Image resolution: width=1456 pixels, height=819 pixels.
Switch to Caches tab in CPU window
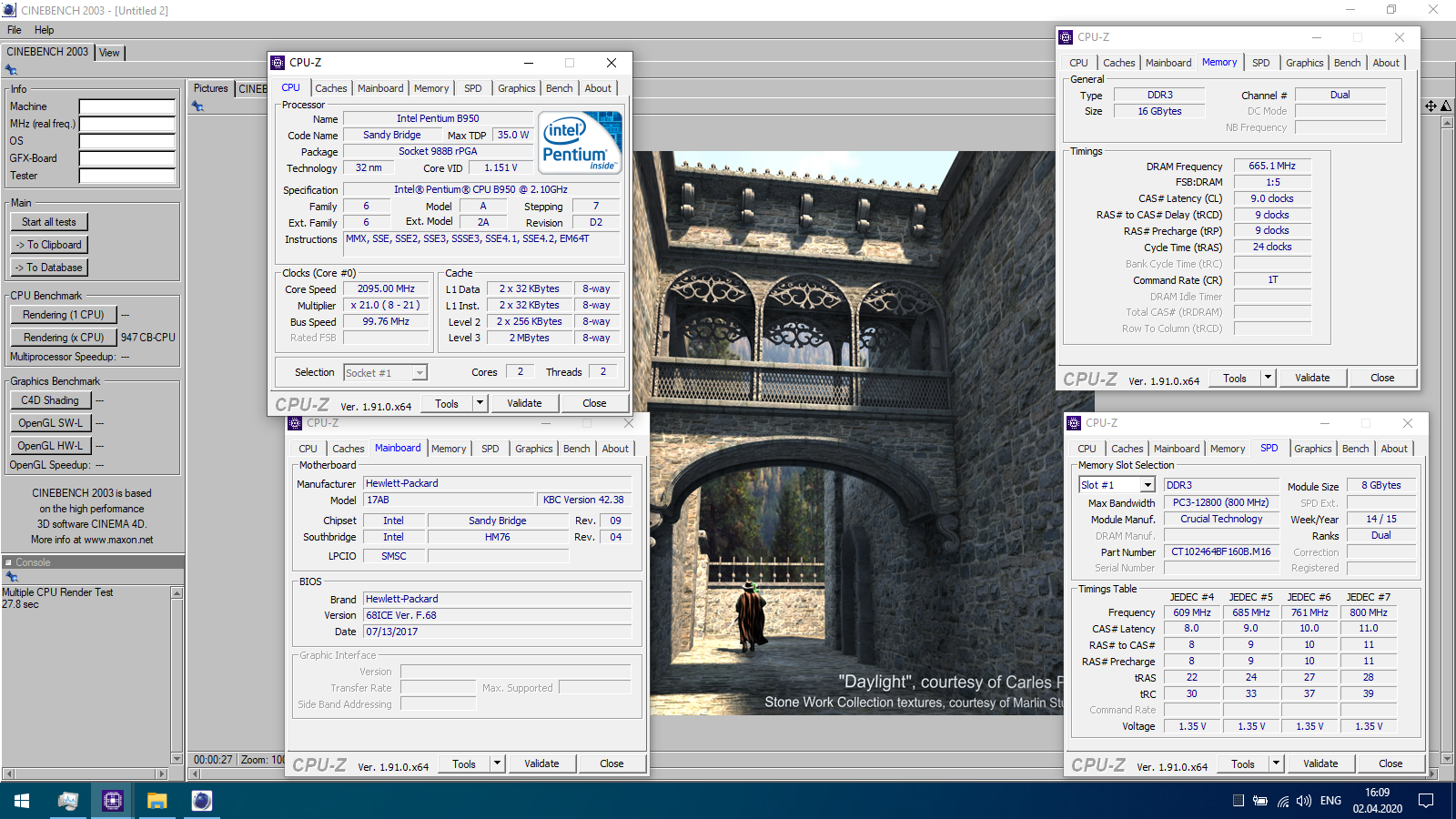331,88
